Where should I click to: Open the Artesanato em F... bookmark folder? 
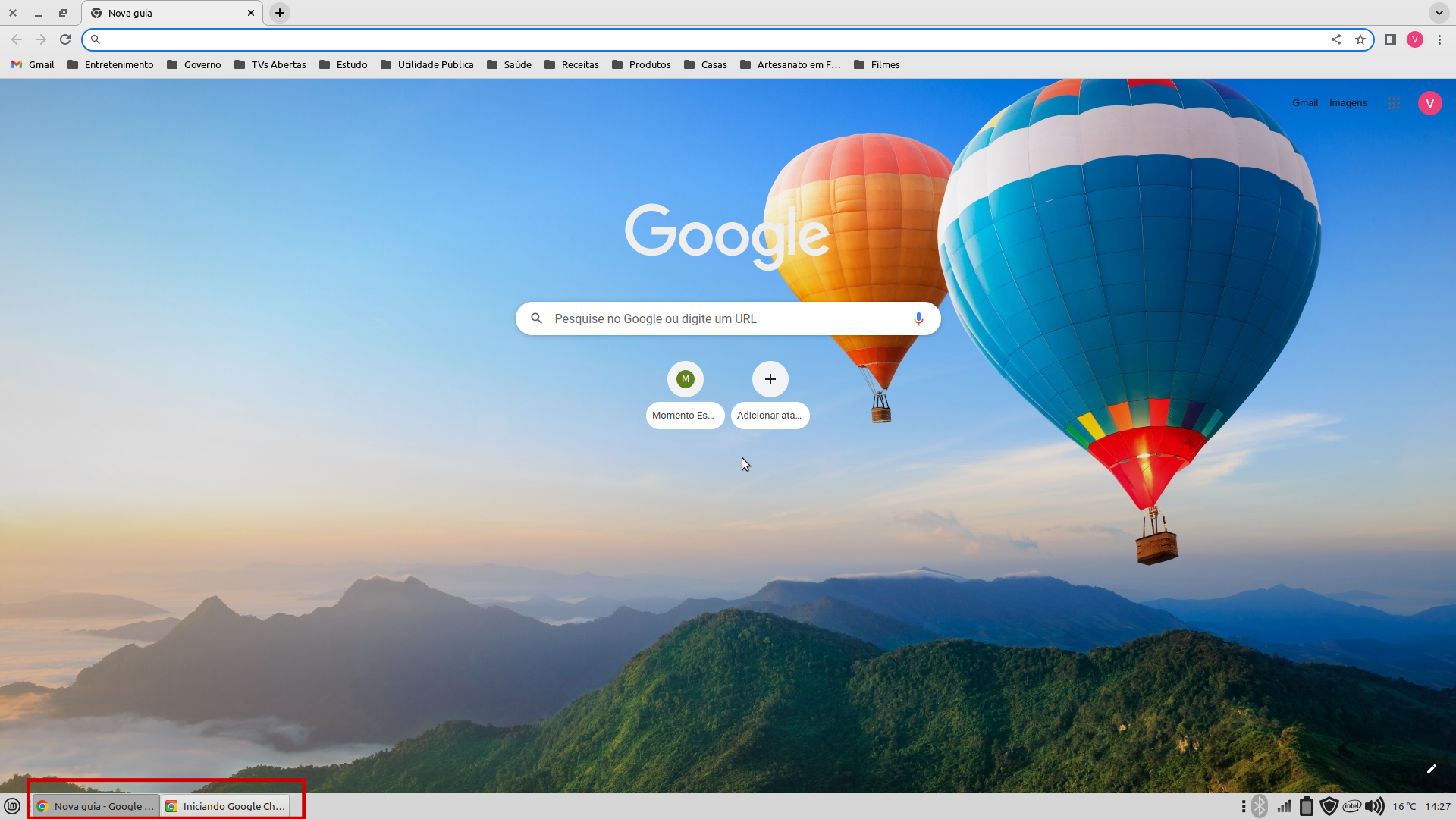click(x=790, y=64)
